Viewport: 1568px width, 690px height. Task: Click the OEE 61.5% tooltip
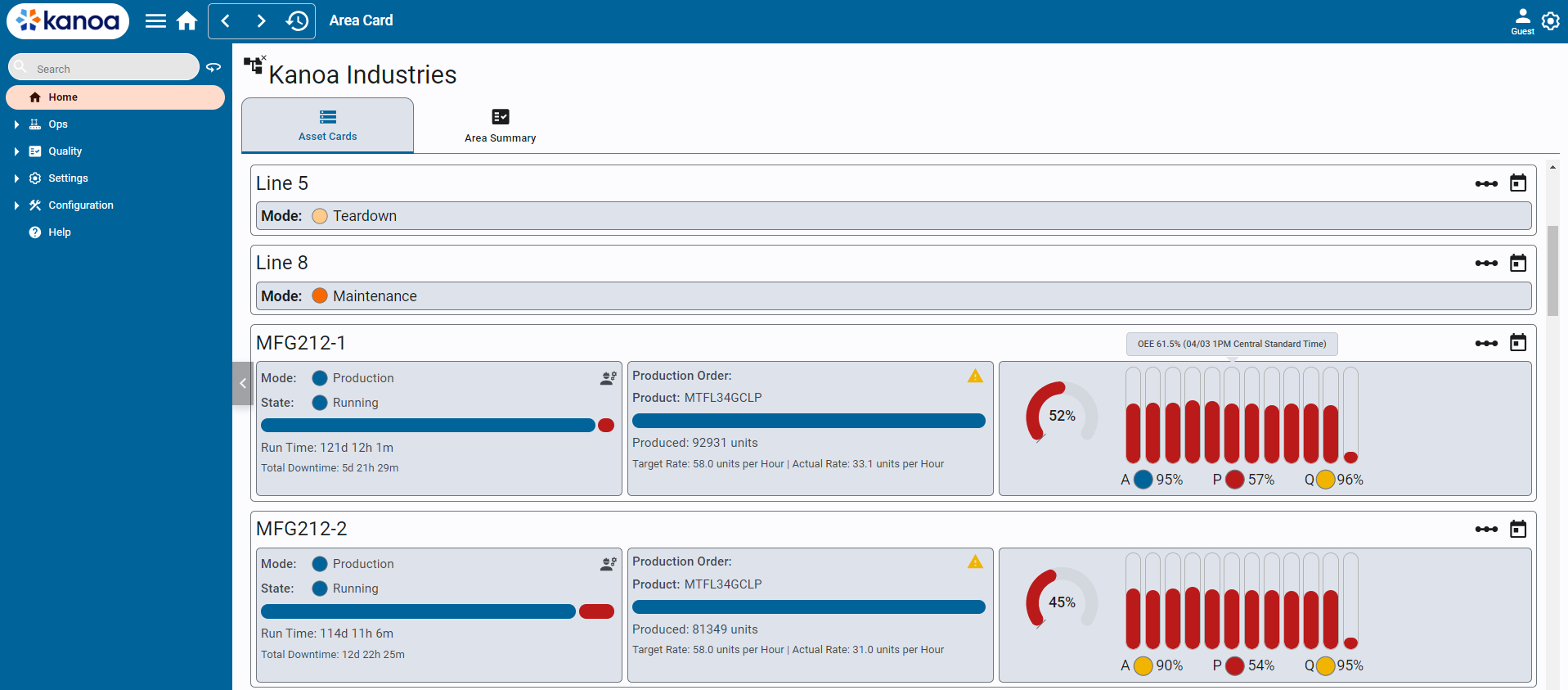1232,344
